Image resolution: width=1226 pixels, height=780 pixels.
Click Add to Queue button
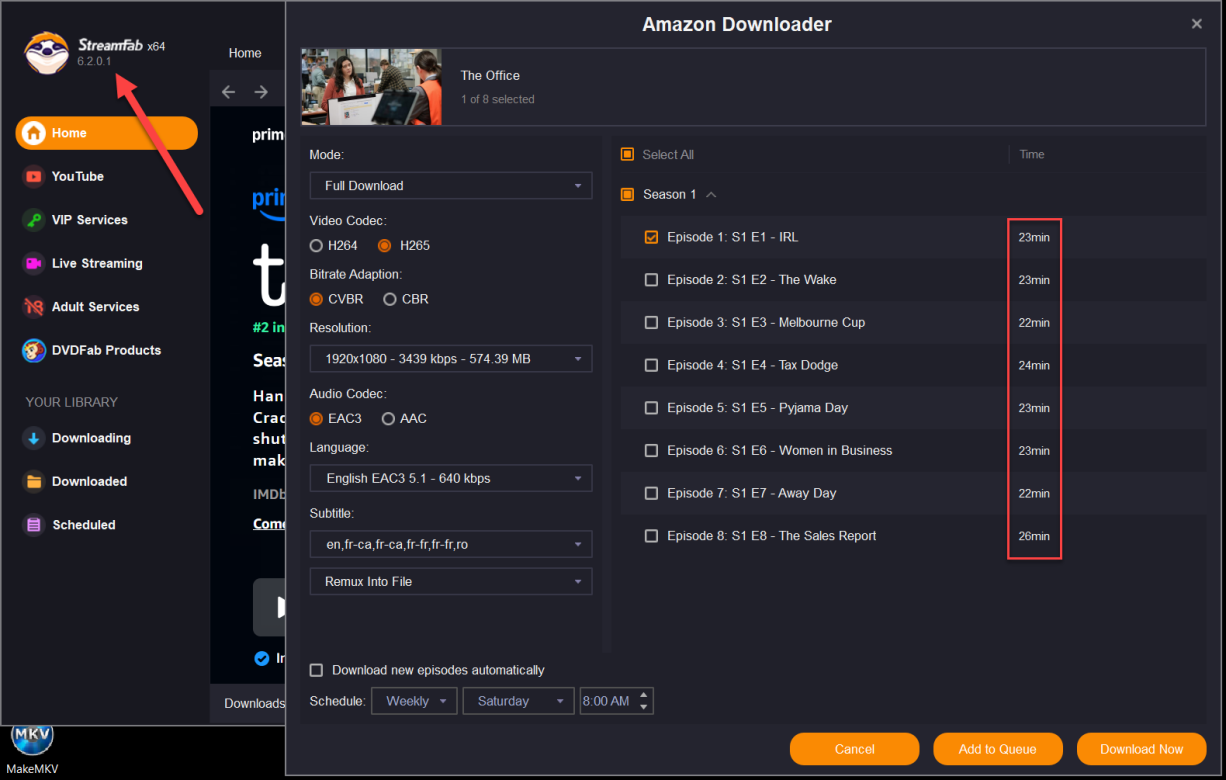point(997,749)
